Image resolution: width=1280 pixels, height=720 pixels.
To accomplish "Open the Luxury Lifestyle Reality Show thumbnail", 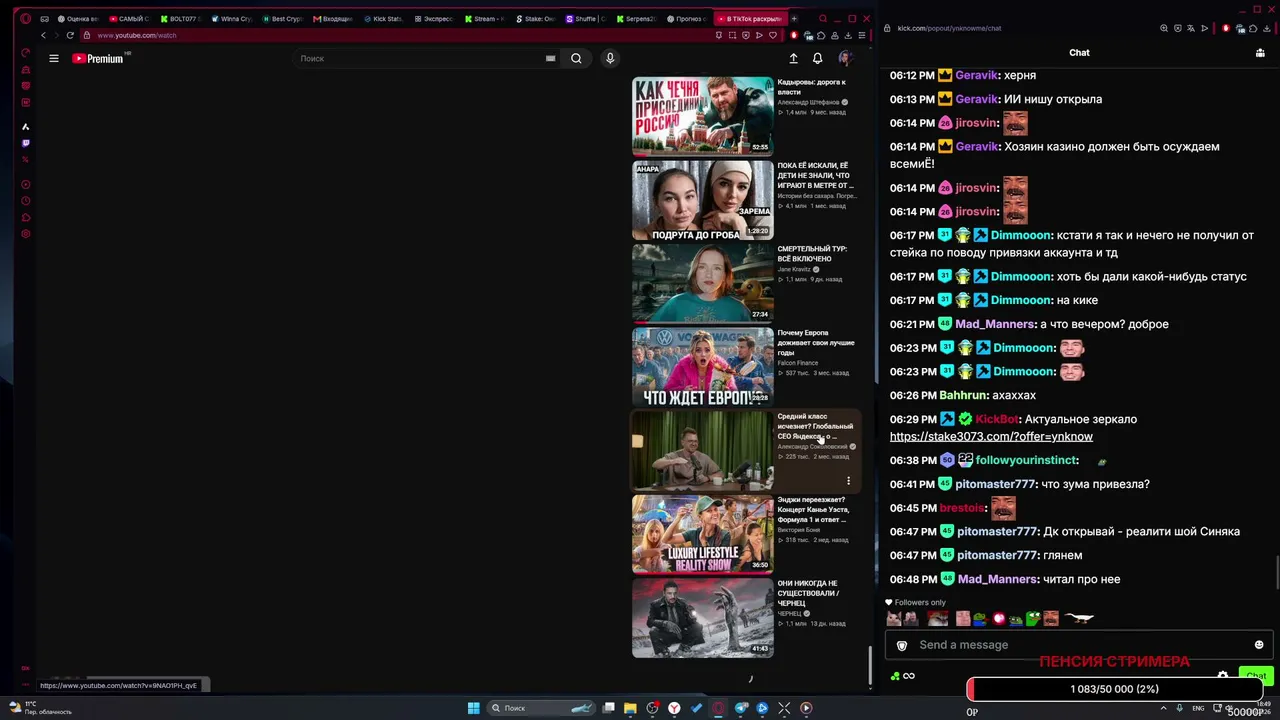I will click(702, 534).
